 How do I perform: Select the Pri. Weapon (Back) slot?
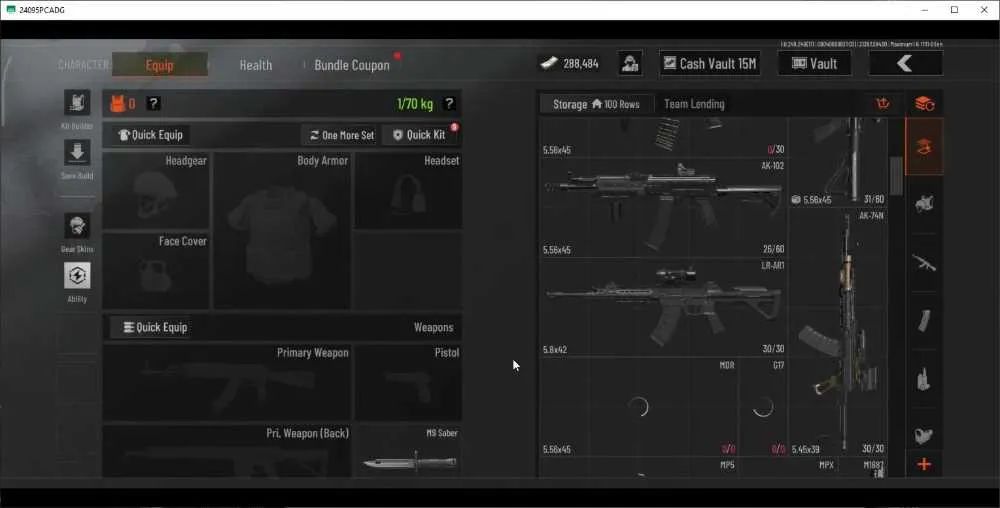click(226, 451)
